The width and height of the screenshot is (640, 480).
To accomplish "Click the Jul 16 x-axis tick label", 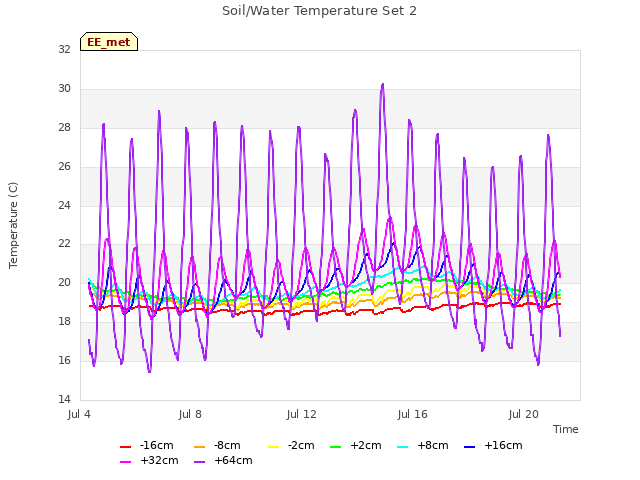I will [x=413, y=414].
